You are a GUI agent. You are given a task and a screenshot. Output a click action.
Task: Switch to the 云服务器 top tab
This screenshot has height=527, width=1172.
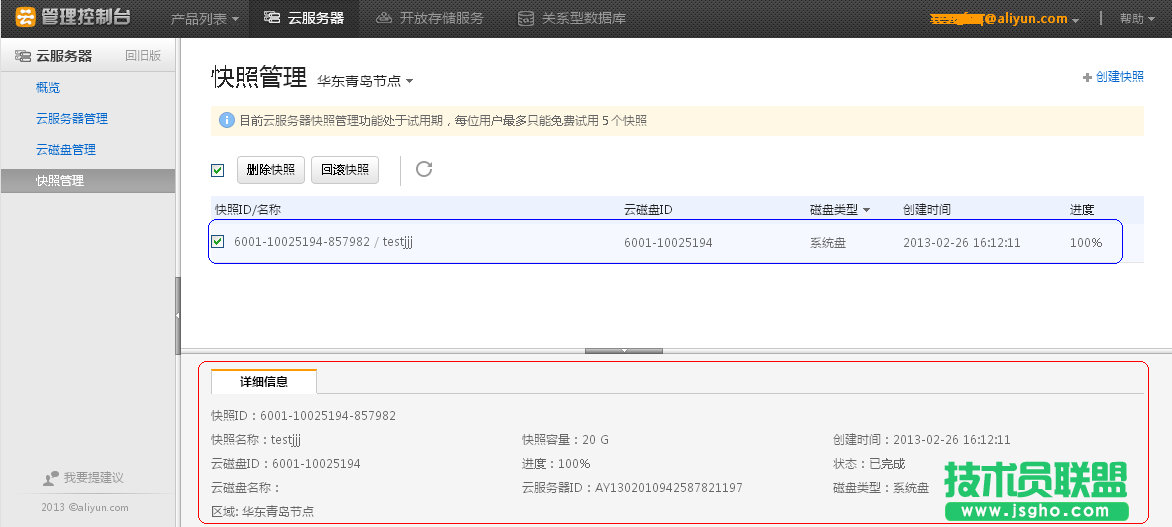point(304,19)
